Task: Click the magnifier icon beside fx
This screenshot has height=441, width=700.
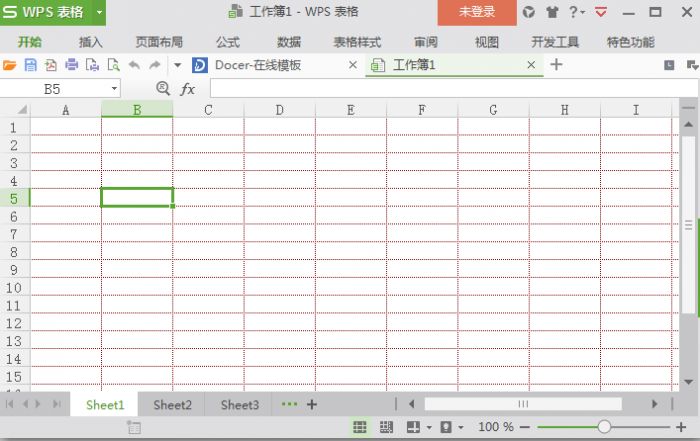Action: [x=163, y=89]
